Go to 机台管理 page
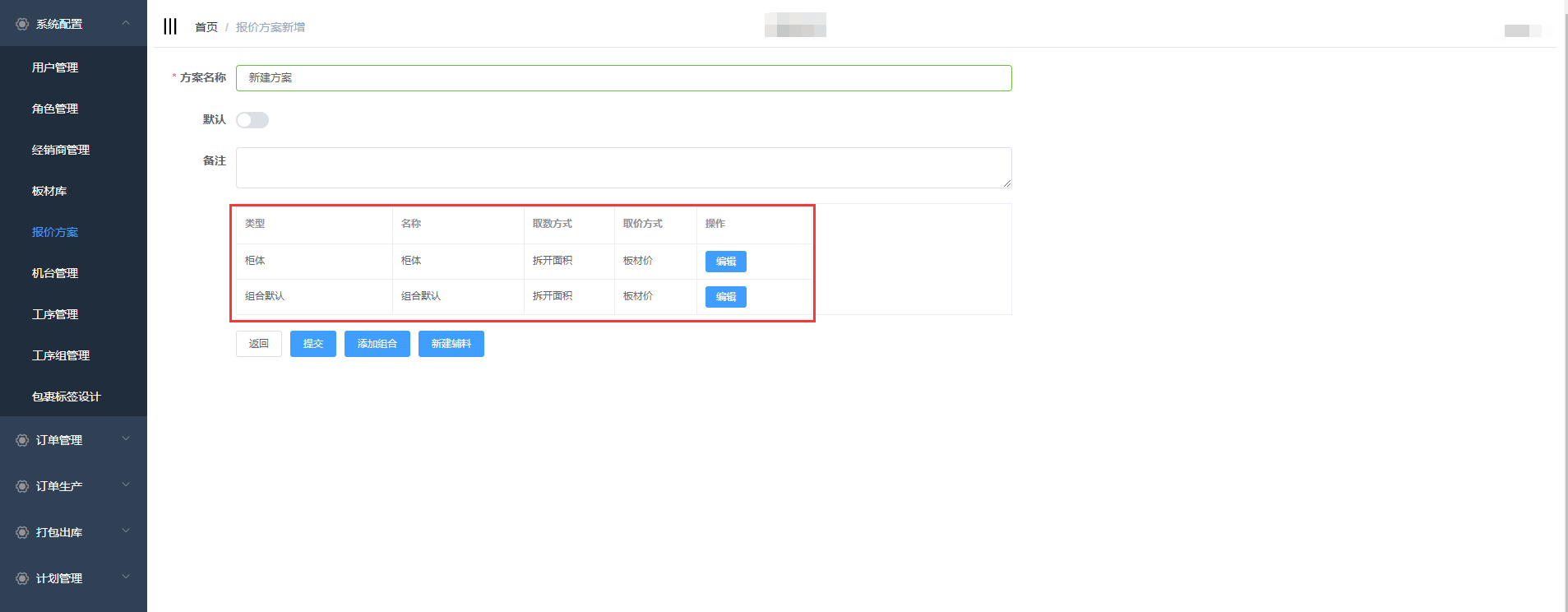 click(55, 273)
